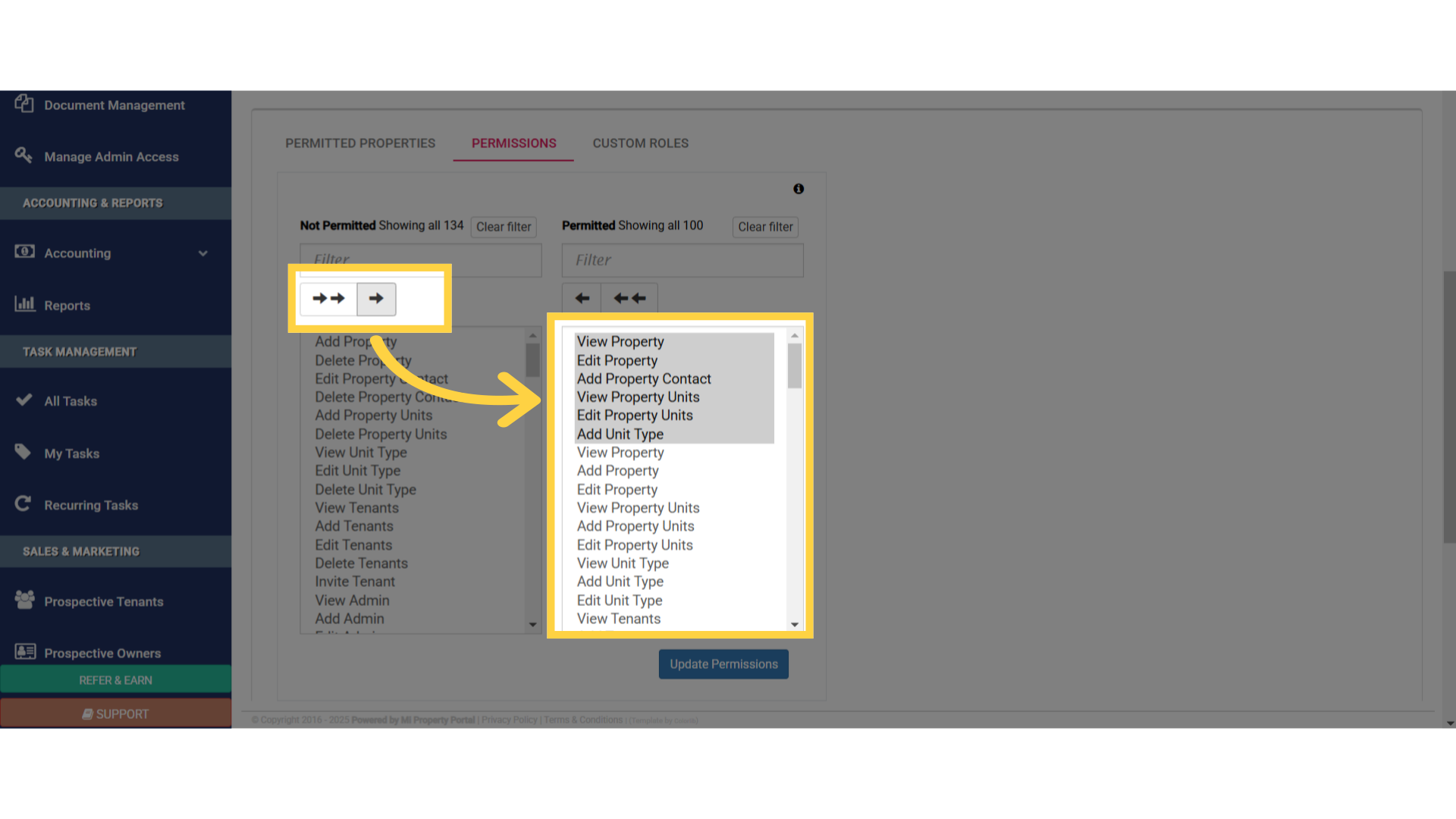The image size is (1456, 819).
Task: Switch to the Custom Roles tab
Action: click(x=640, y=143)
